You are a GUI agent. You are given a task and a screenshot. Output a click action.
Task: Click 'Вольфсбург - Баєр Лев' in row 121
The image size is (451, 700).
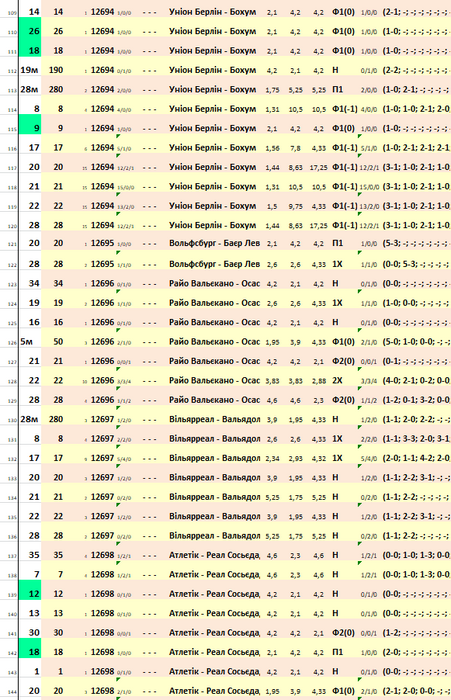tap(214, 243)
